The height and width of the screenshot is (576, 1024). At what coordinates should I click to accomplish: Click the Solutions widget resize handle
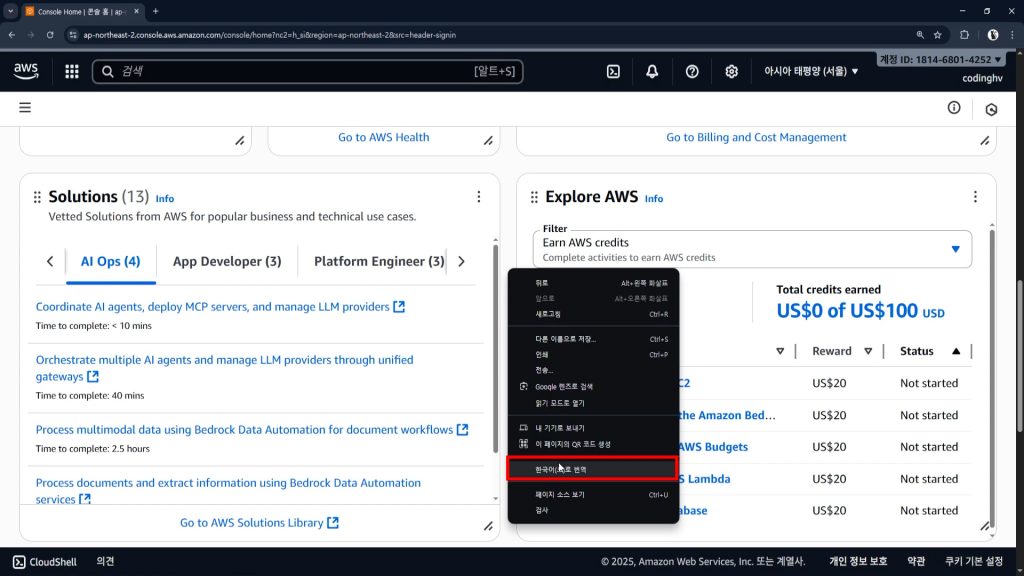[x=488, y=526]
